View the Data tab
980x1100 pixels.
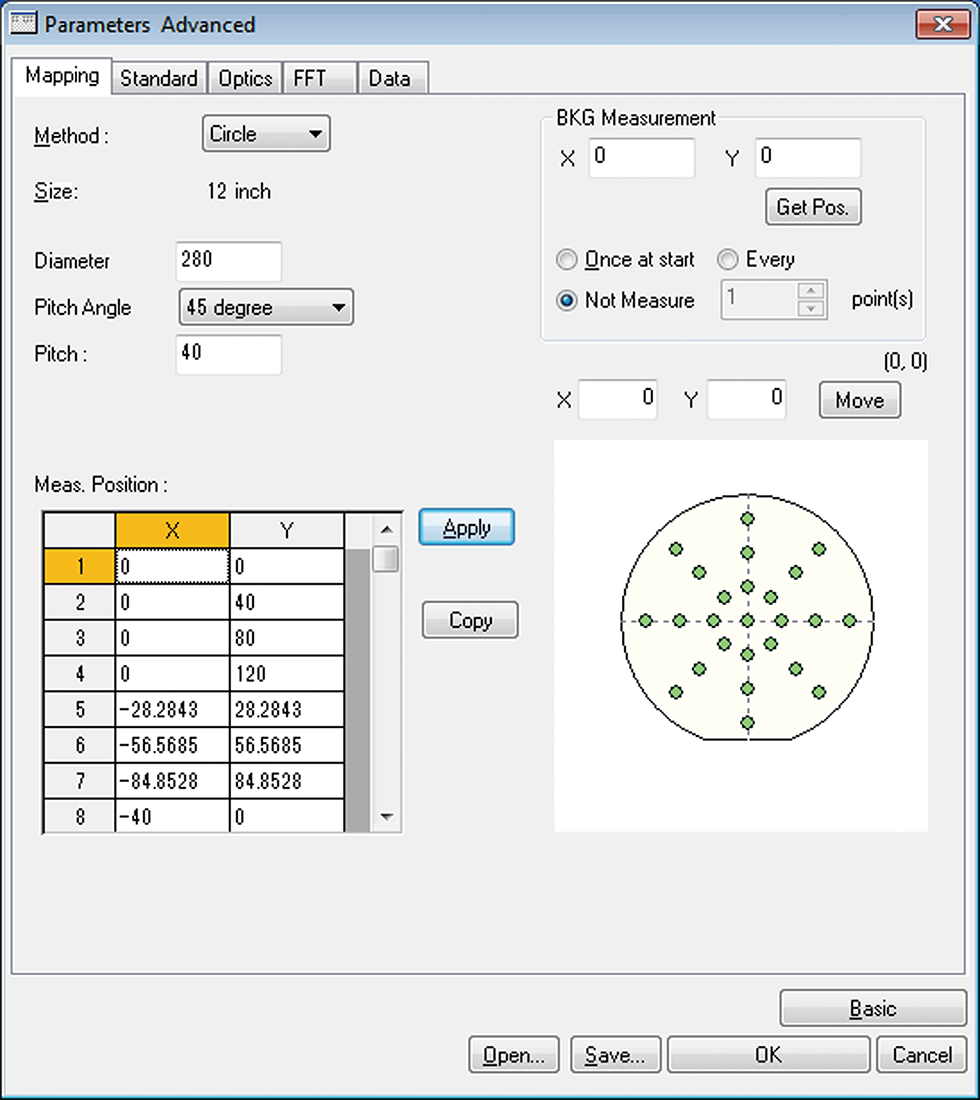coord(390,77)
